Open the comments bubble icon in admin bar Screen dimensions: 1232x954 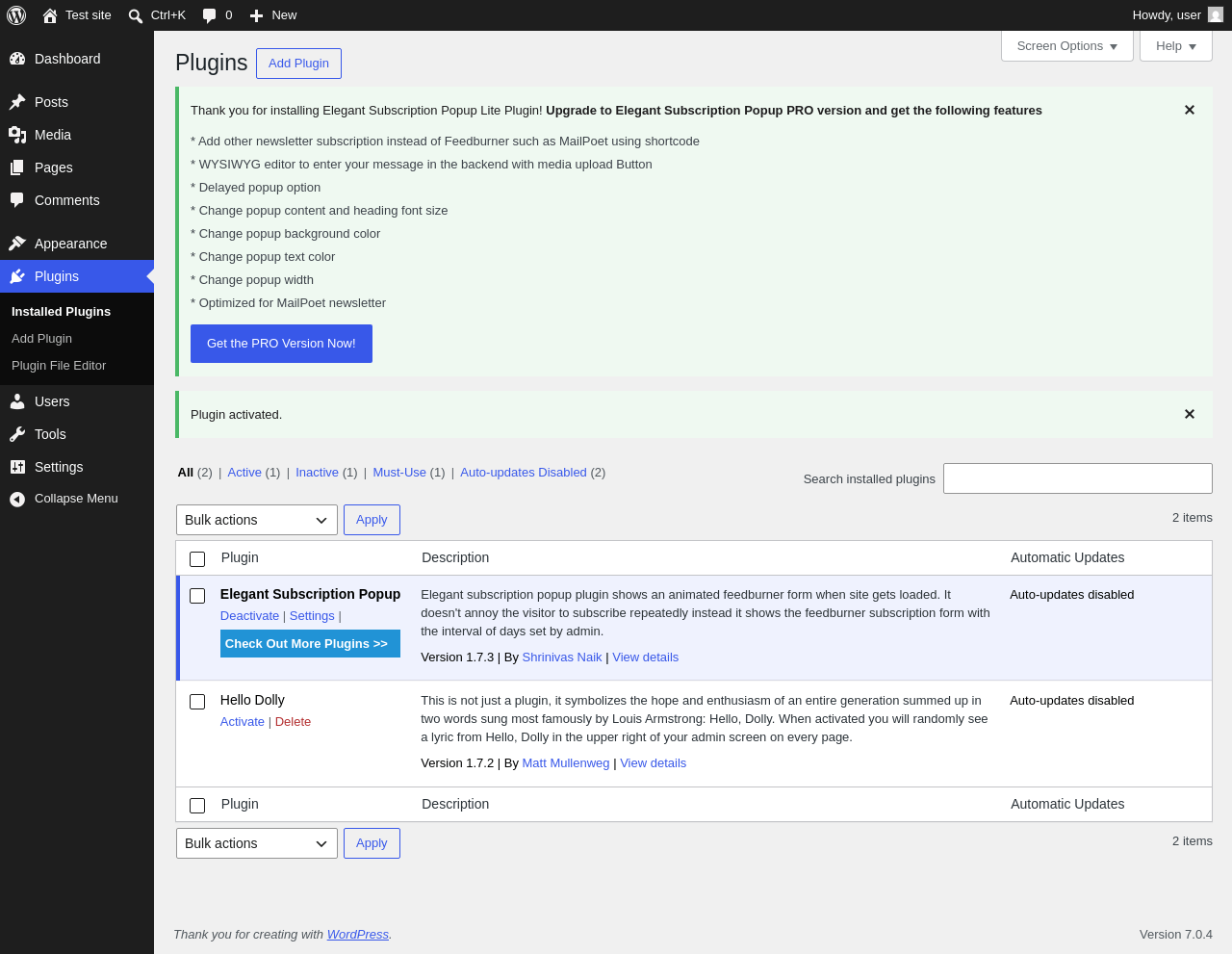click(x=210, y=15)
